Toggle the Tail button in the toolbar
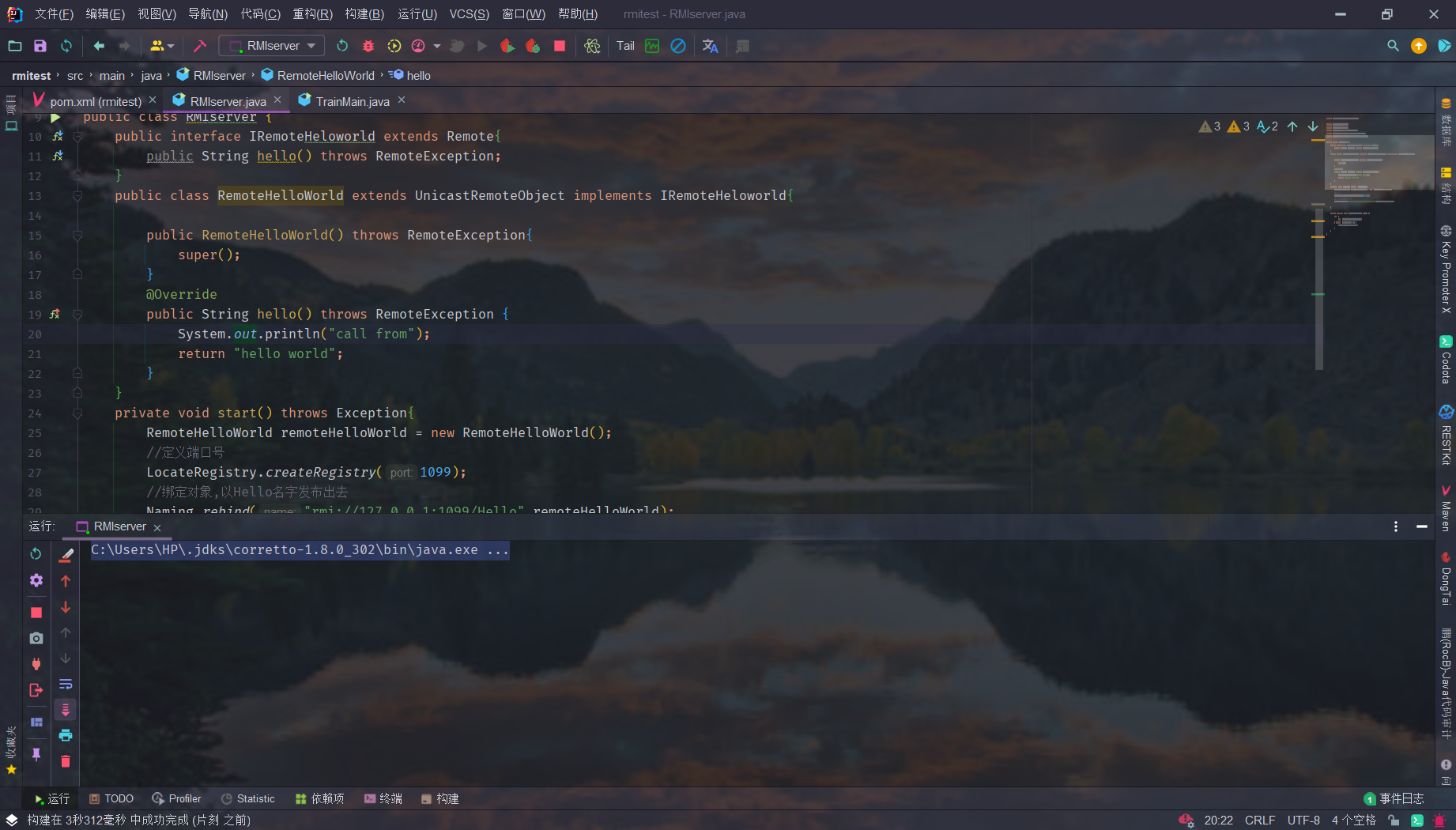 coord(625,46)
